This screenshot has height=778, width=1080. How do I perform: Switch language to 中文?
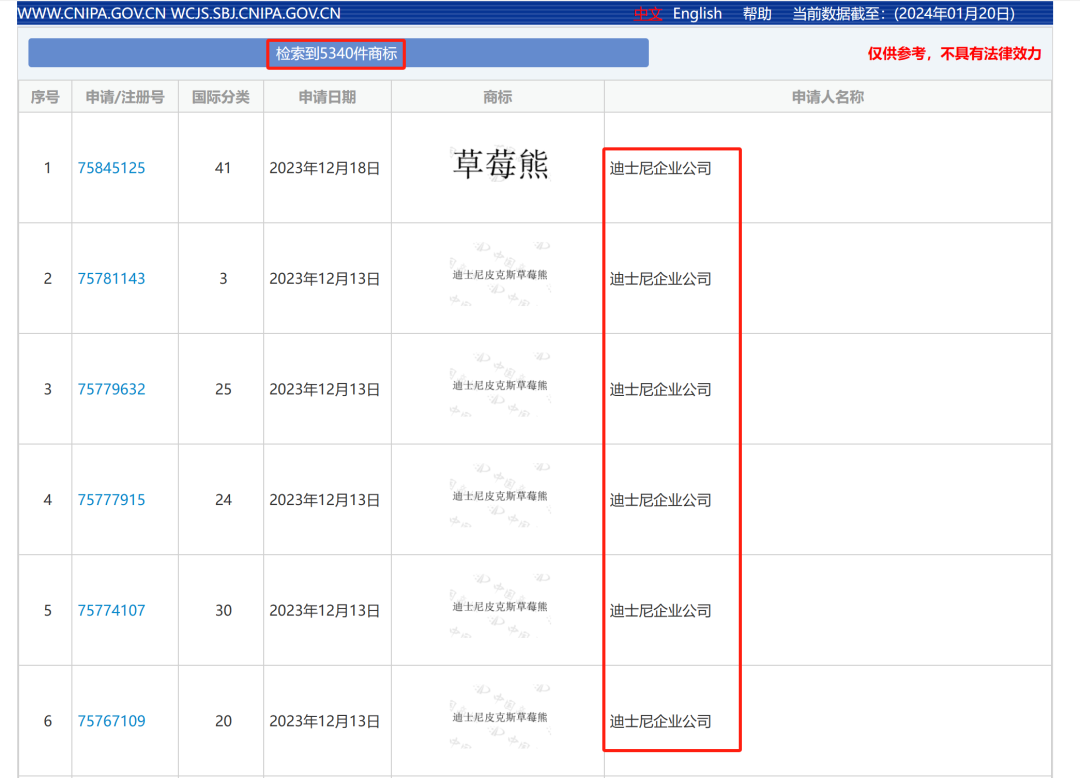[x=648, y=14]
